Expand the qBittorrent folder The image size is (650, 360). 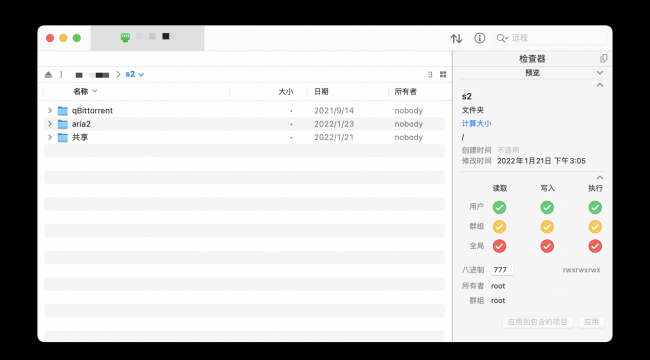pos(50,111)
